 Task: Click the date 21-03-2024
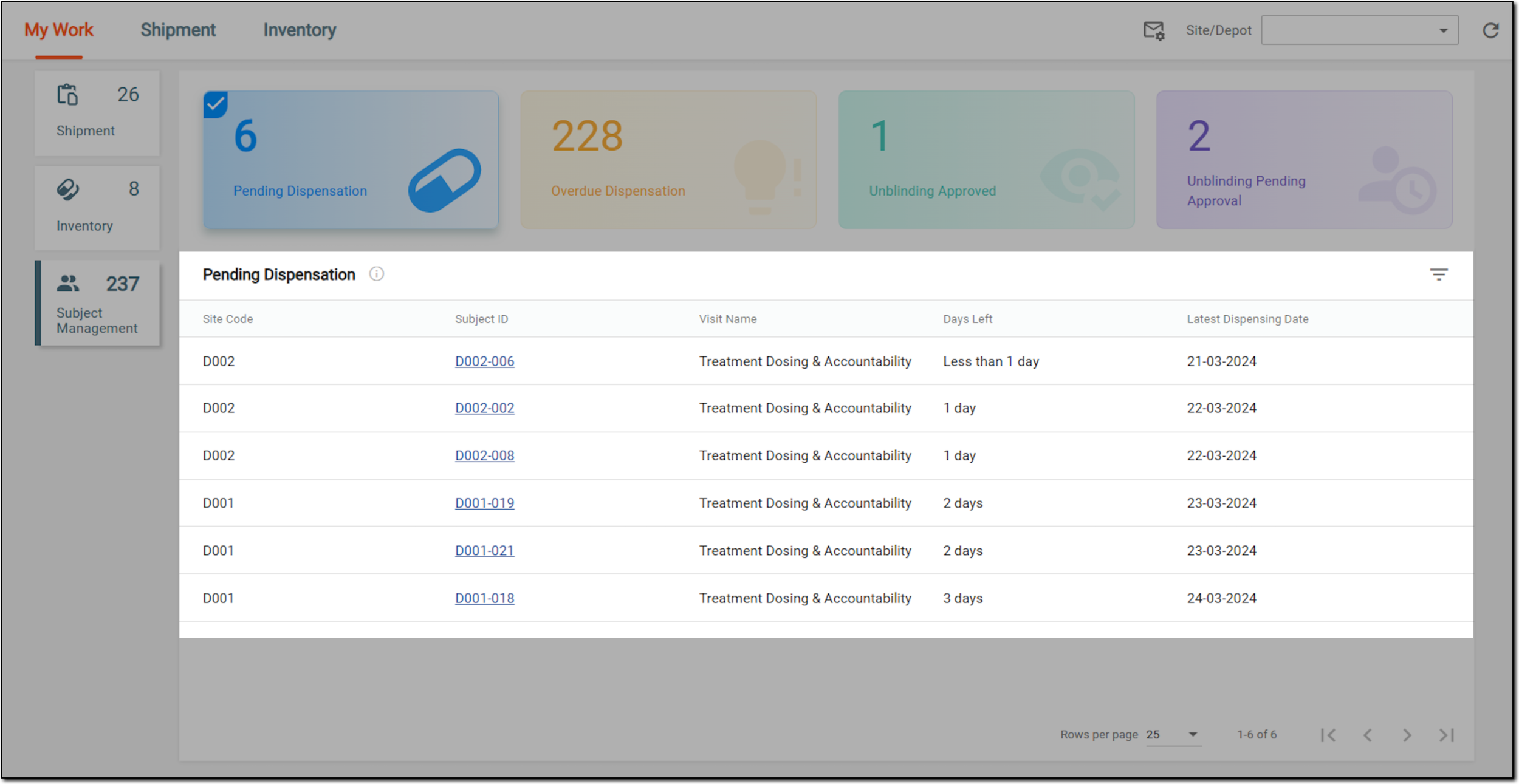click(x=1221, y=361)
